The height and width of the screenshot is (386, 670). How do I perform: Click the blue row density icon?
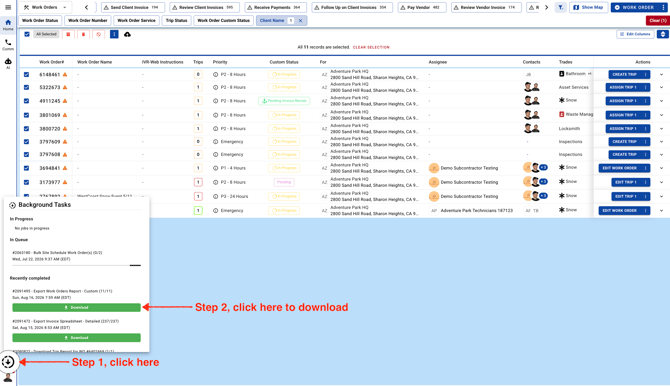663,34
